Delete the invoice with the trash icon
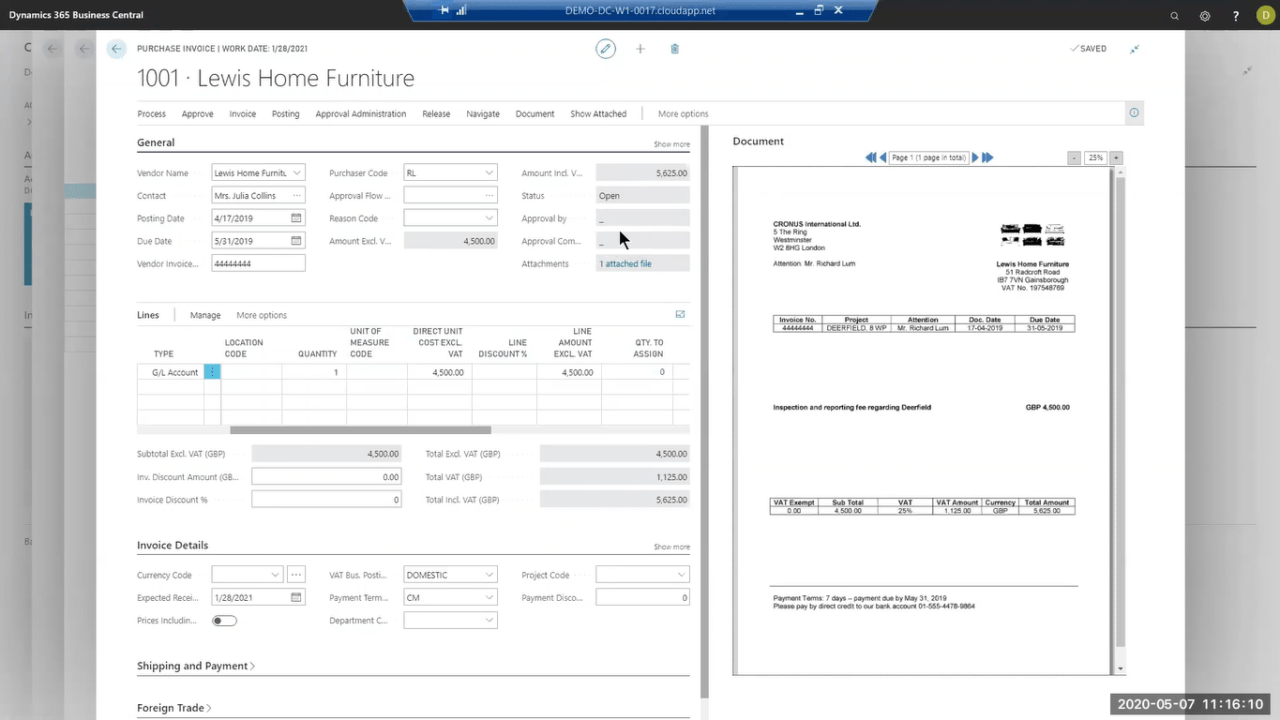This screenshot has width=1280, height=720. [x=674, y=48]
